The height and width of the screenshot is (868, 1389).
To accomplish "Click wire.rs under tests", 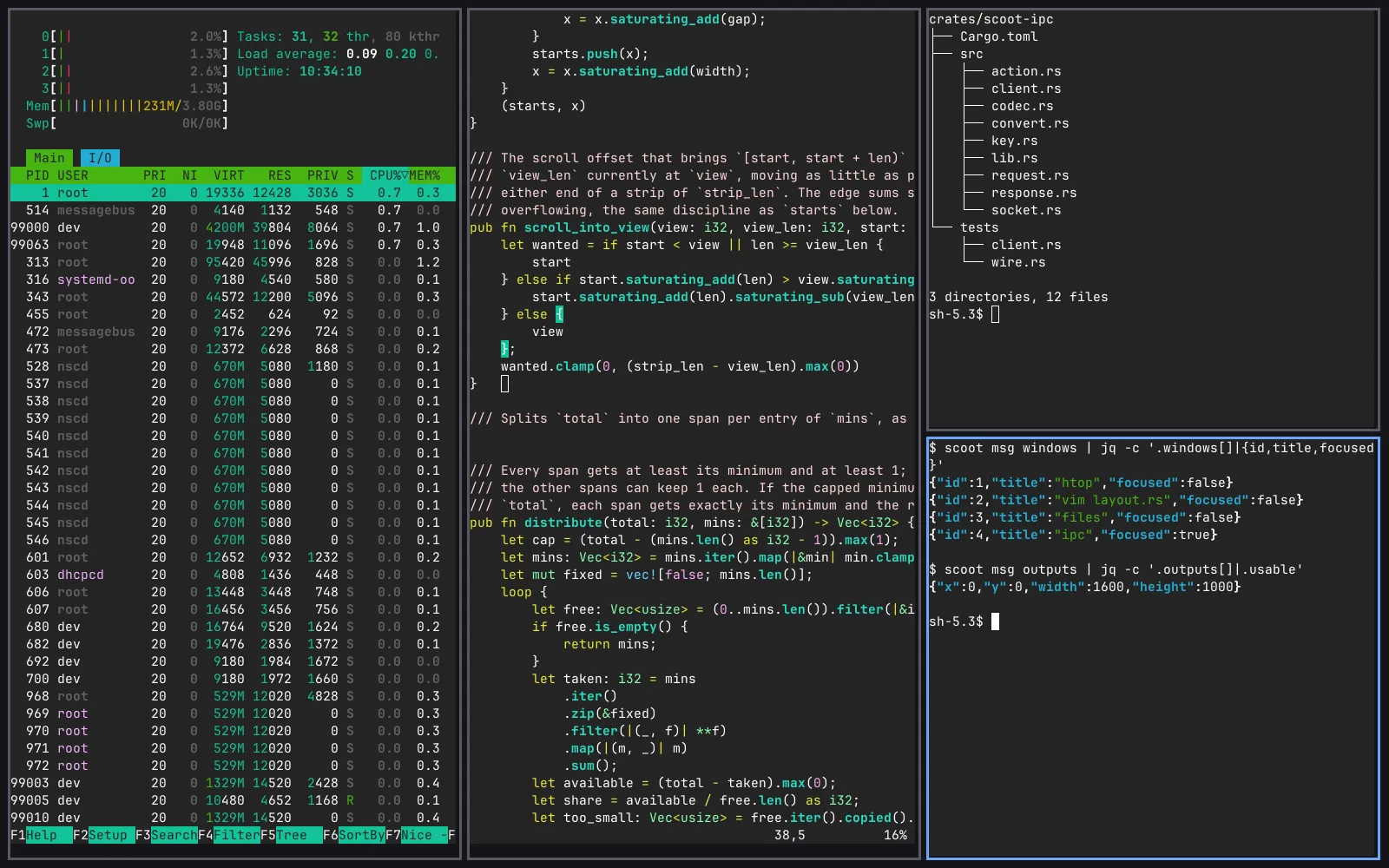I will (1018, 262).
